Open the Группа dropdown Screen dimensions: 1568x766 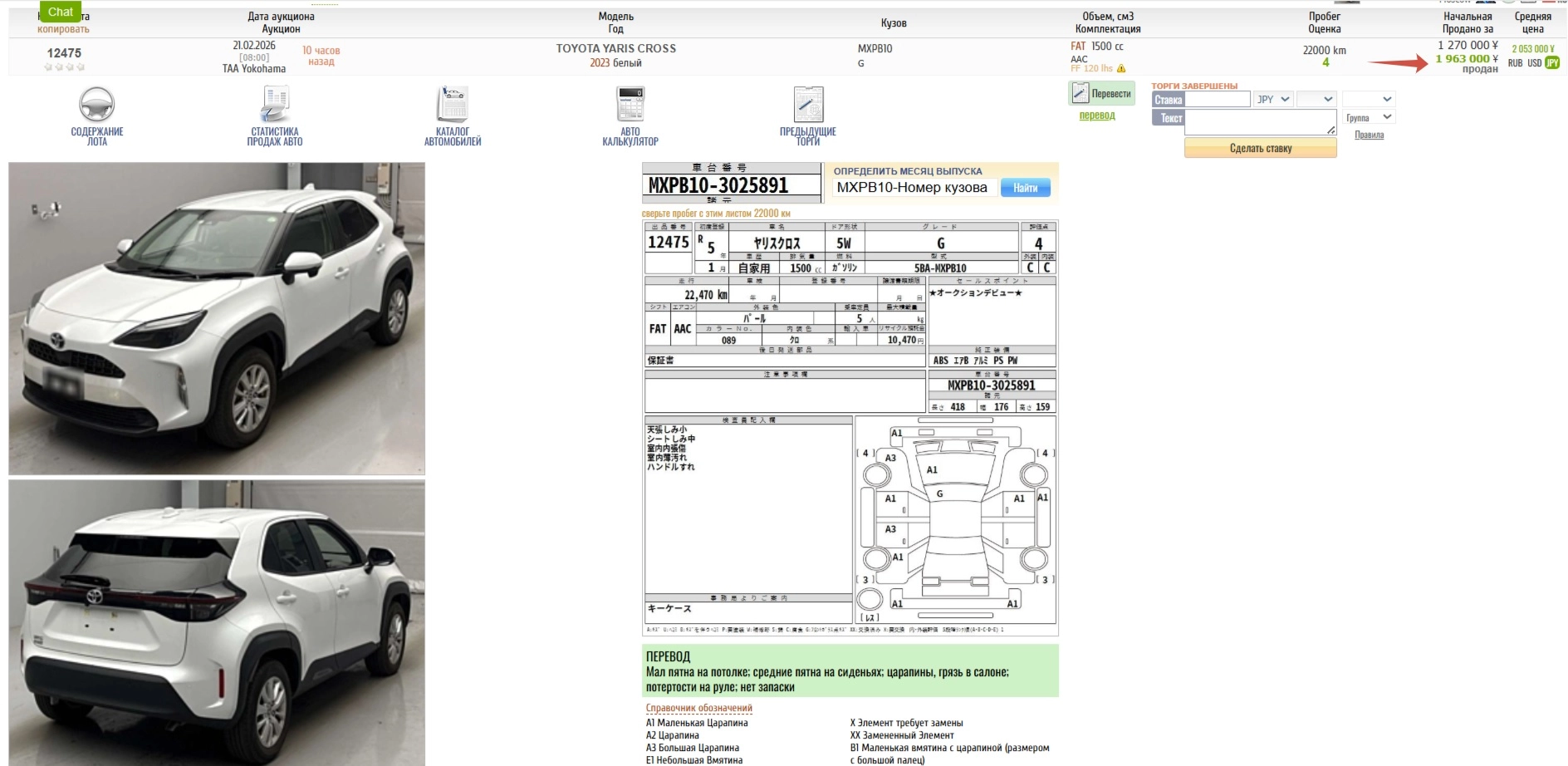pos(1369,118)
